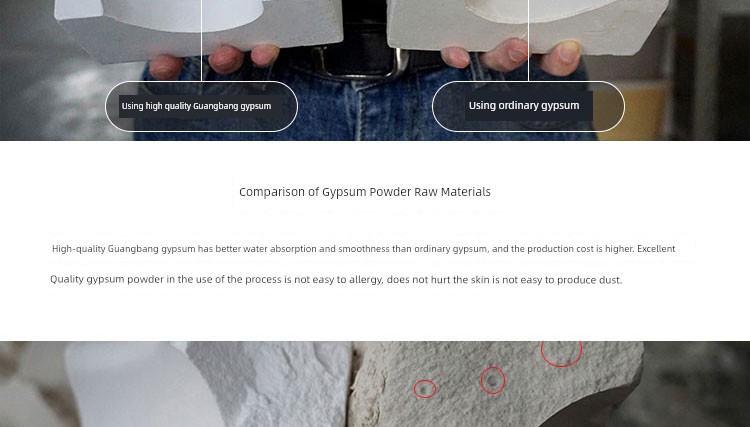Viewport: 750px width, 427px height.
Task: Click the right gypsum mold held in hand
Action: (x=526, y=24)
